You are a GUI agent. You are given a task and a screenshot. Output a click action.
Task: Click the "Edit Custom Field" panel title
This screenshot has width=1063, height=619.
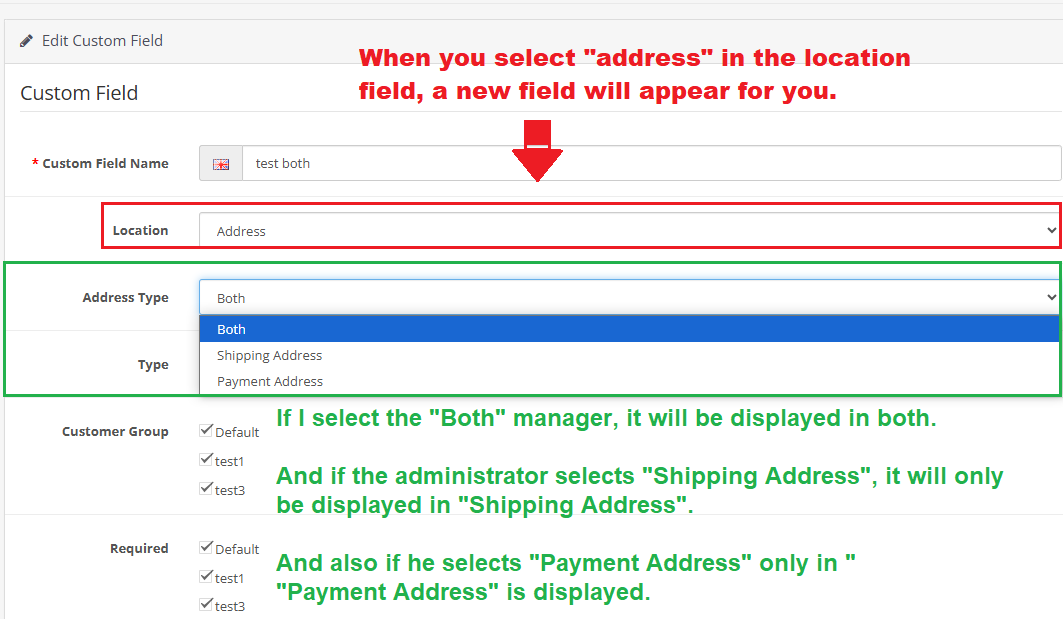(102, 41)
